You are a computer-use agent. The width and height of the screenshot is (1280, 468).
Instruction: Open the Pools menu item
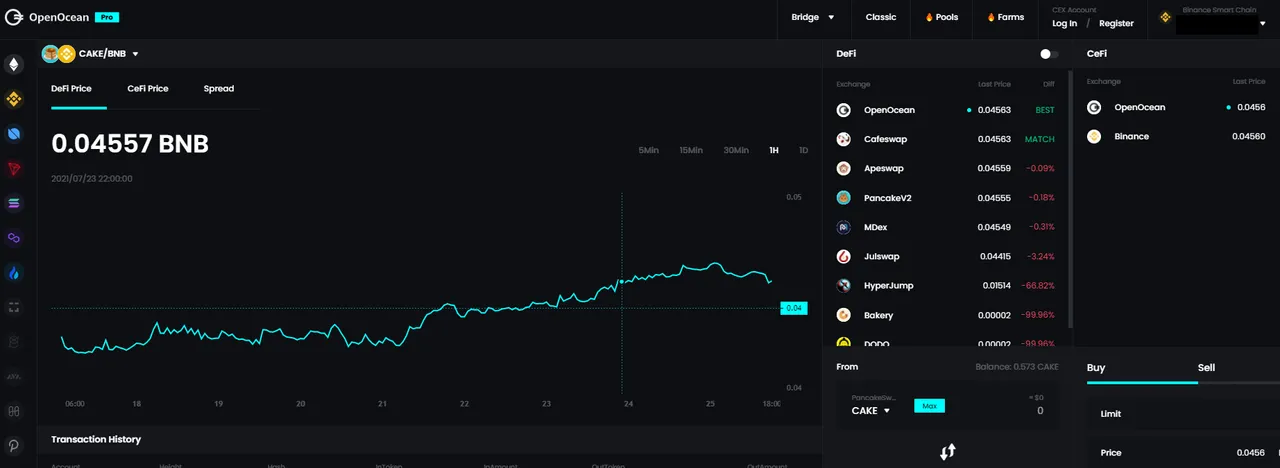point(941,17)
